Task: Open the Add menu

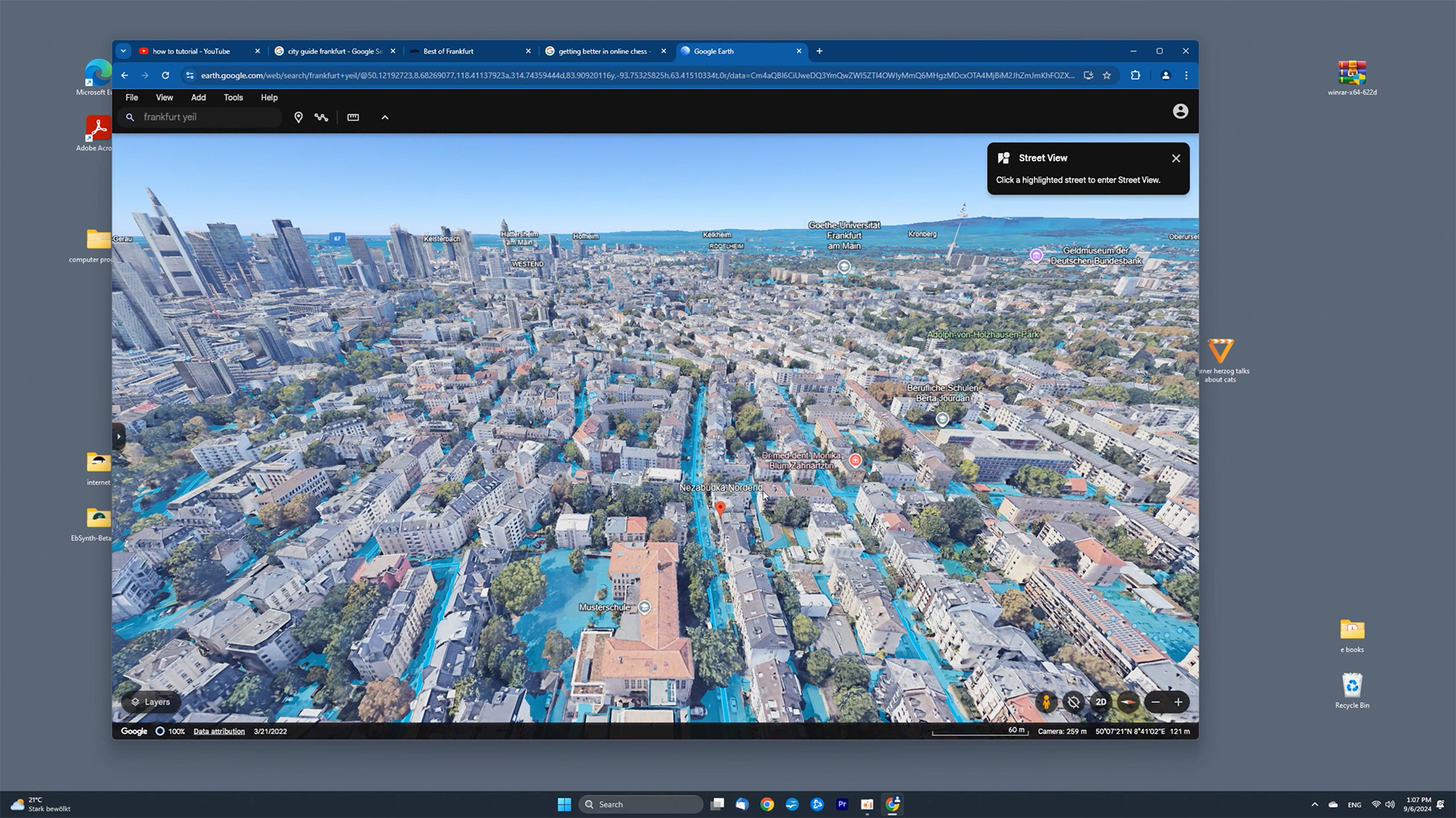Action: [198, 98]
